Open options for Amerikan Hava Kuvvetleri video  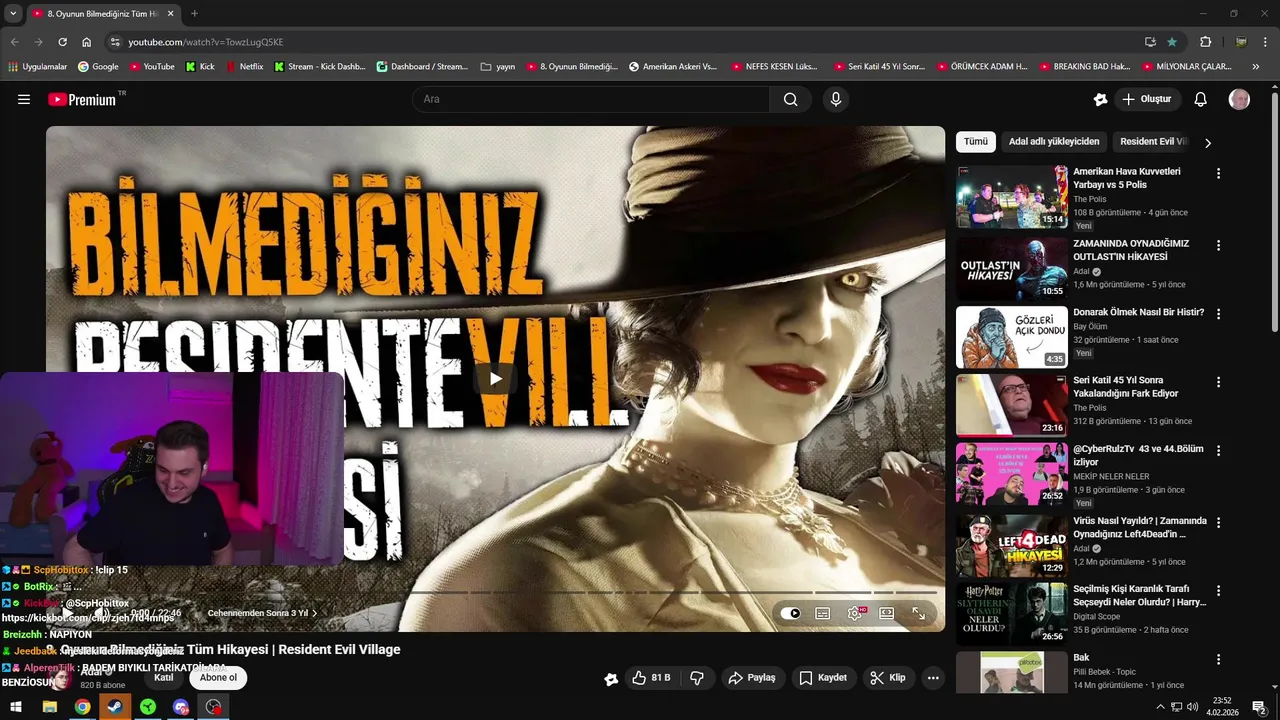pyautogui.click(x=1218, y=173)
